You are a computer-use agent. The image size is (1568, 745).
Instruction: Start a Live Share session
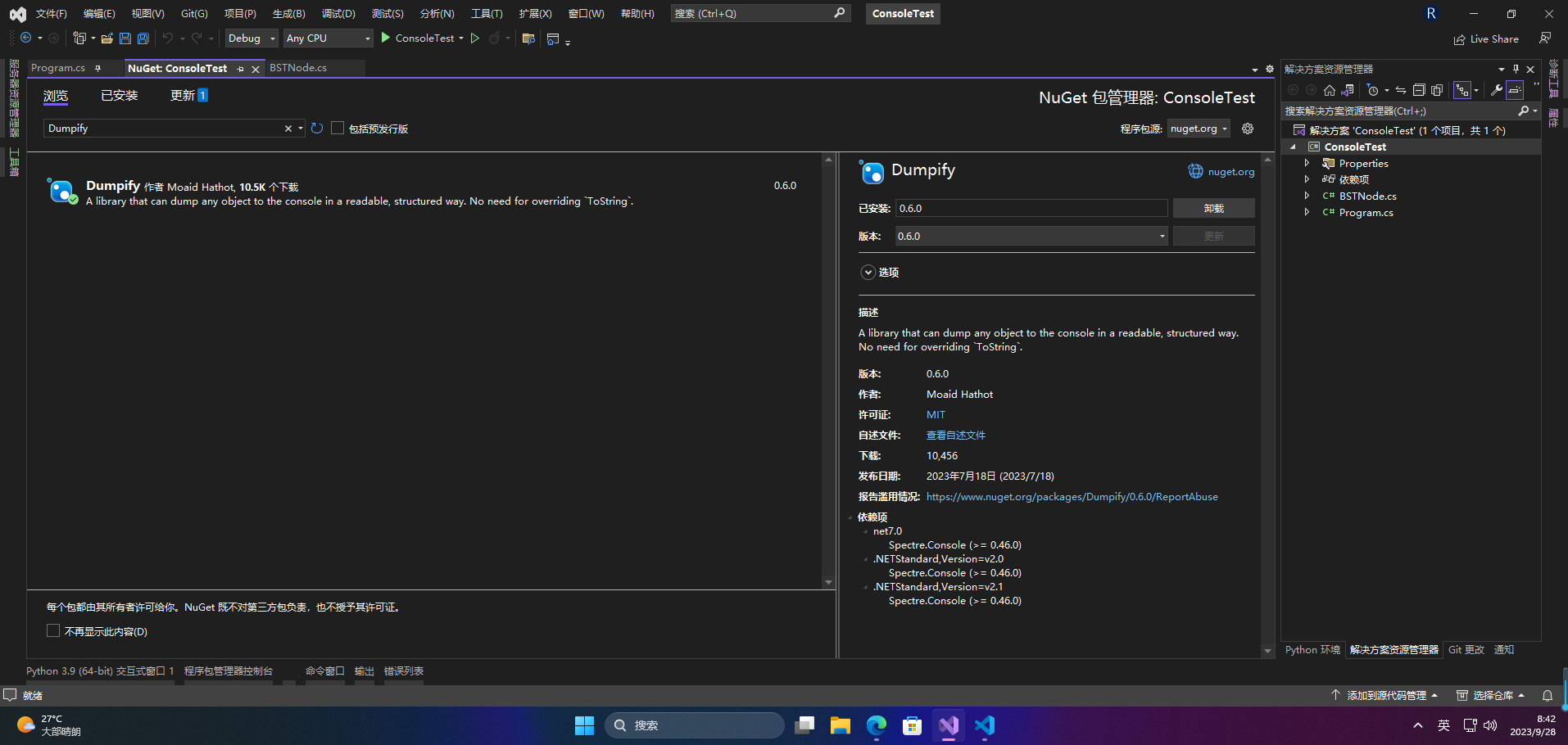point(1486,38)
